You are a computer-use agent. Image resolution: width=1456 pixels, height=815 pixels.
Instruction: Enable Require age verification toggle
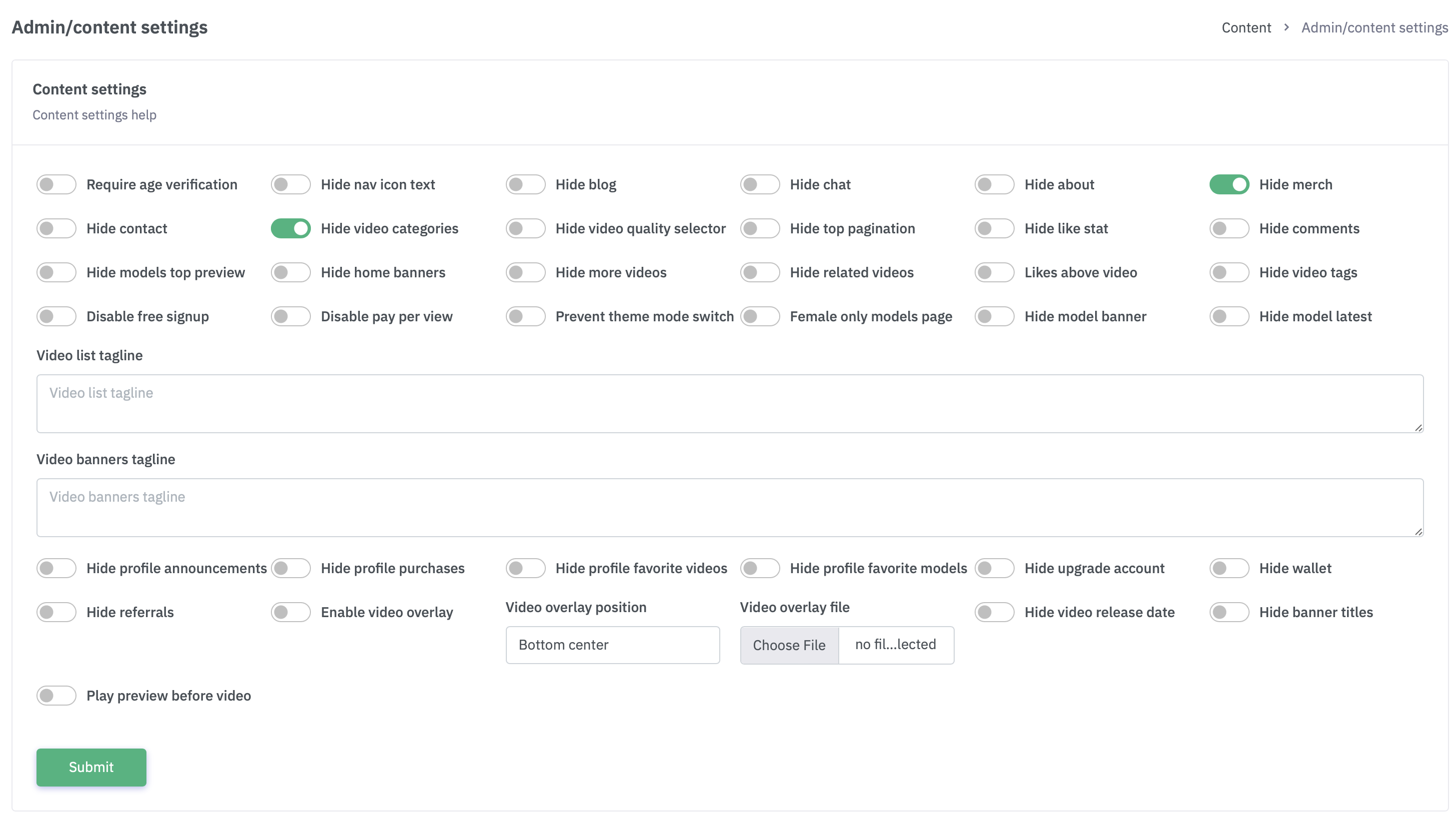coord(56,184)
